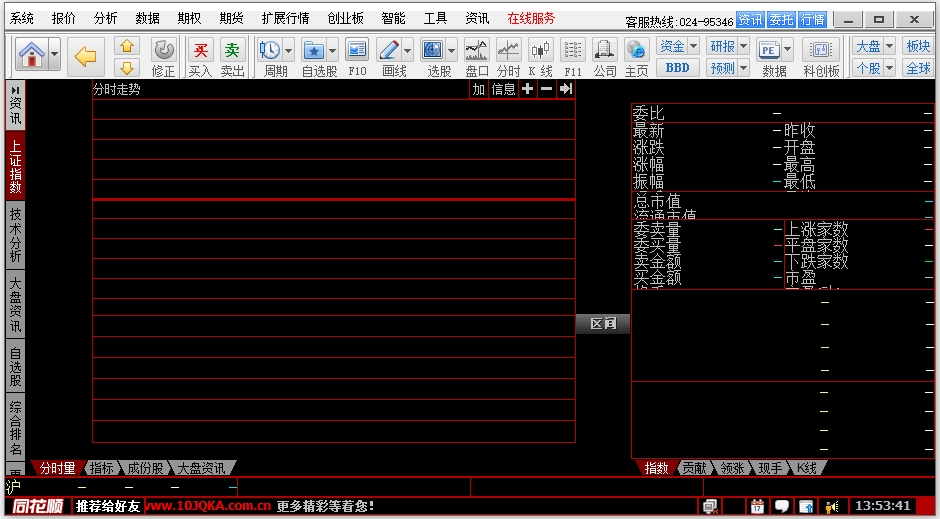Open the 分析 menu
The width and height of the screenshot is (940, 519).
pyautogui.click(x=106, y=19)
